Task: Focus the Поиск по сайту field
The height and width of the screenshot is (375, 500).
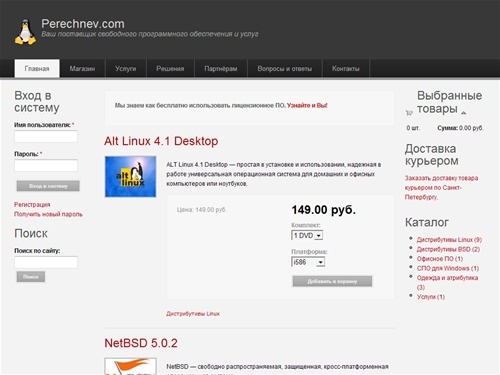Action: (x=46, y=262)
